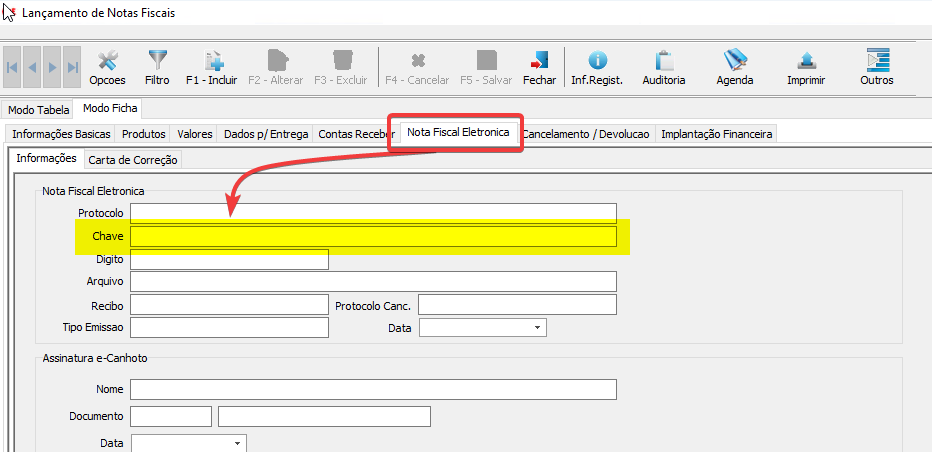Click the Nome field in Assinatura e-Canhoto

(x=373, y=389)
